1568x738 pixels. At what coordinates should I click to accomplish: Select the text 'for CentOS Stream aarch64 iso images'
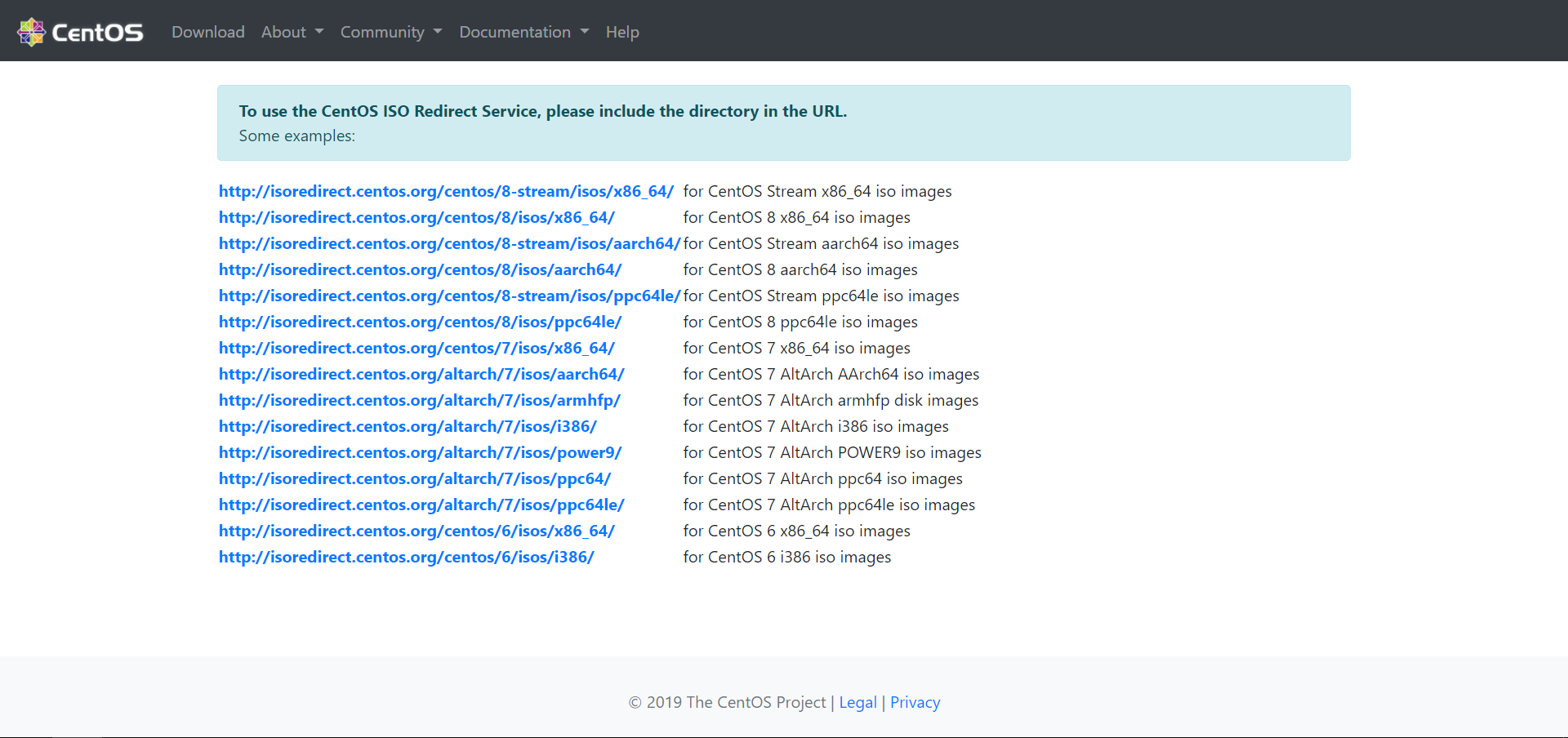821,243
